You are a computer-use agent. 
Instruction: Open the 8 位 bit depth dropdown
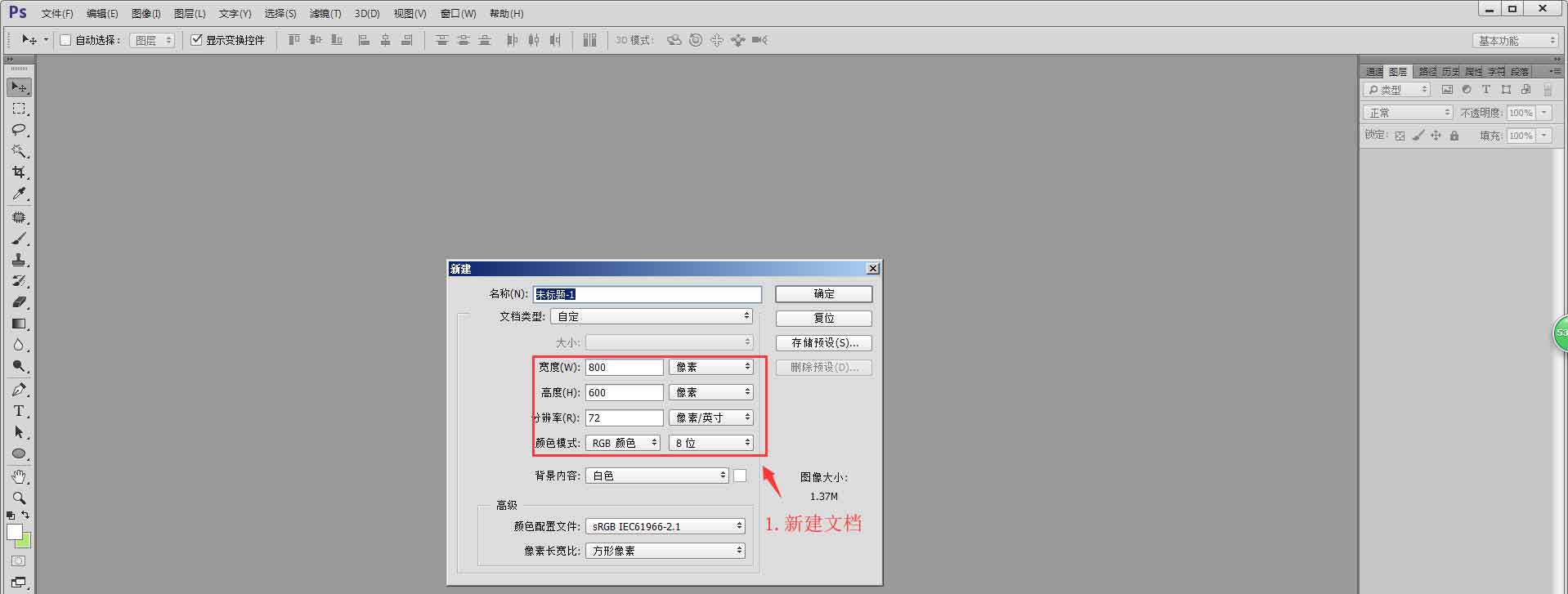point(710,443)
